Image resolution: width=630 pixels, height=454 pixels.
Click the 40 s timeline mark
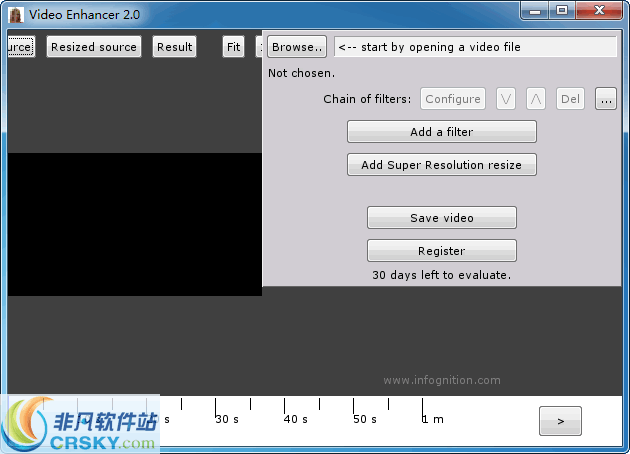pos(296,419)
